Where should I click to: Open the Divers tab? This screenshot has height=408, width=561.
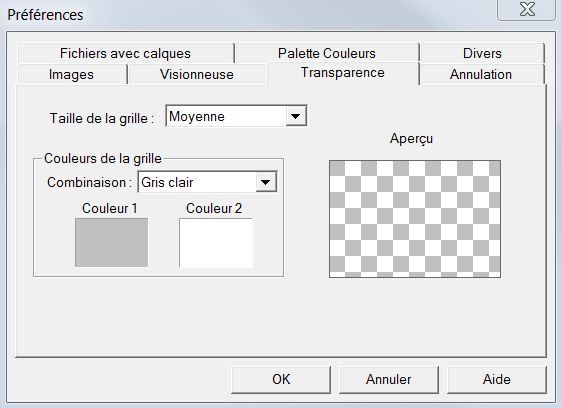point(482,53)
